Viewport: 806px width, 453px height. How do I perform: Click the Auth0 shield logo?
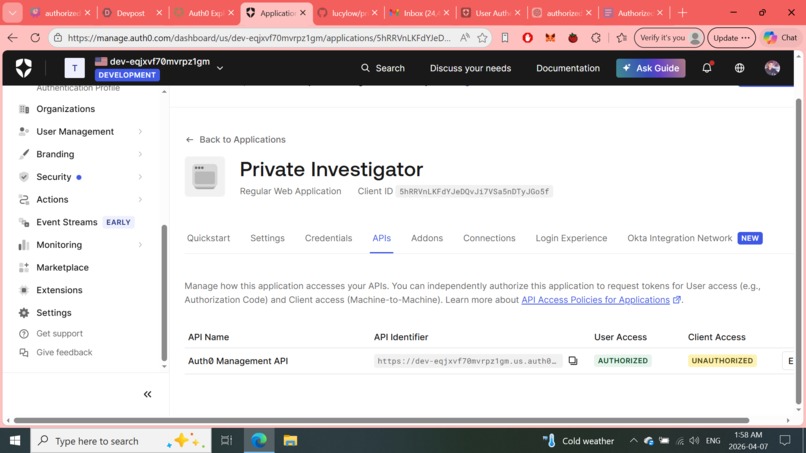(24, 68)
